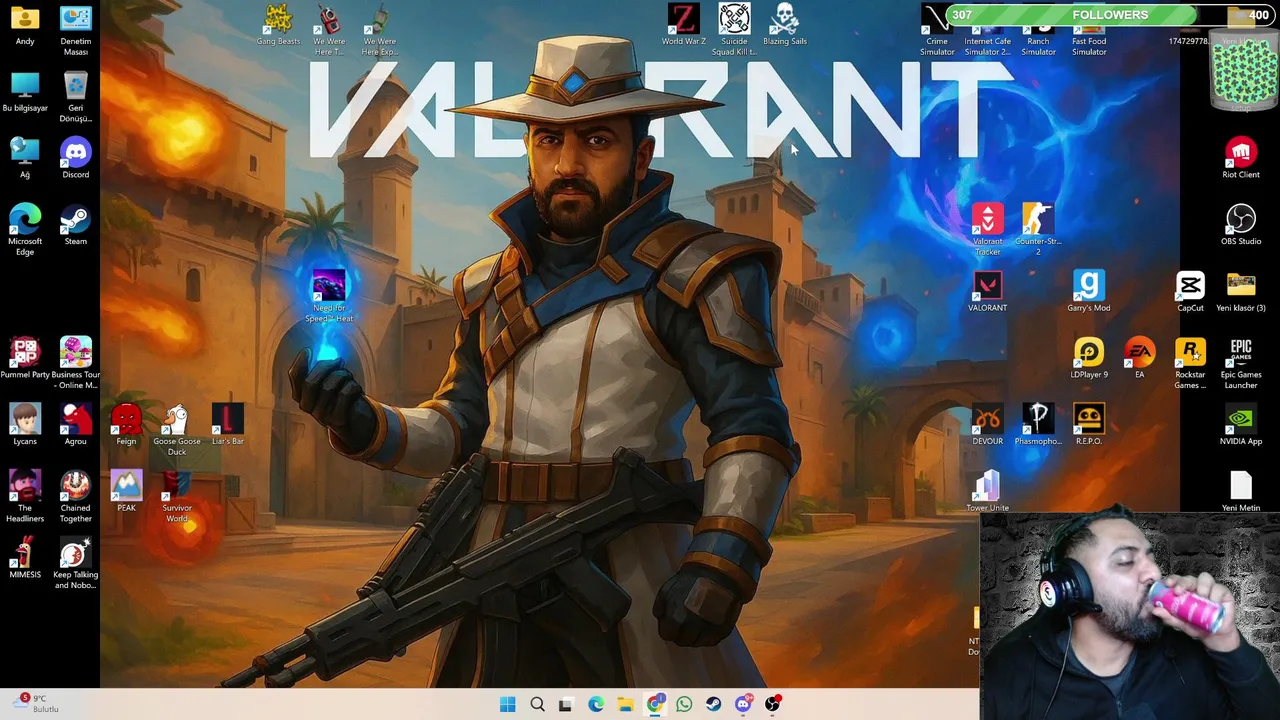Open the Riot Client shortcut
Viewport: 1280px width, 720px height.
1241,158
